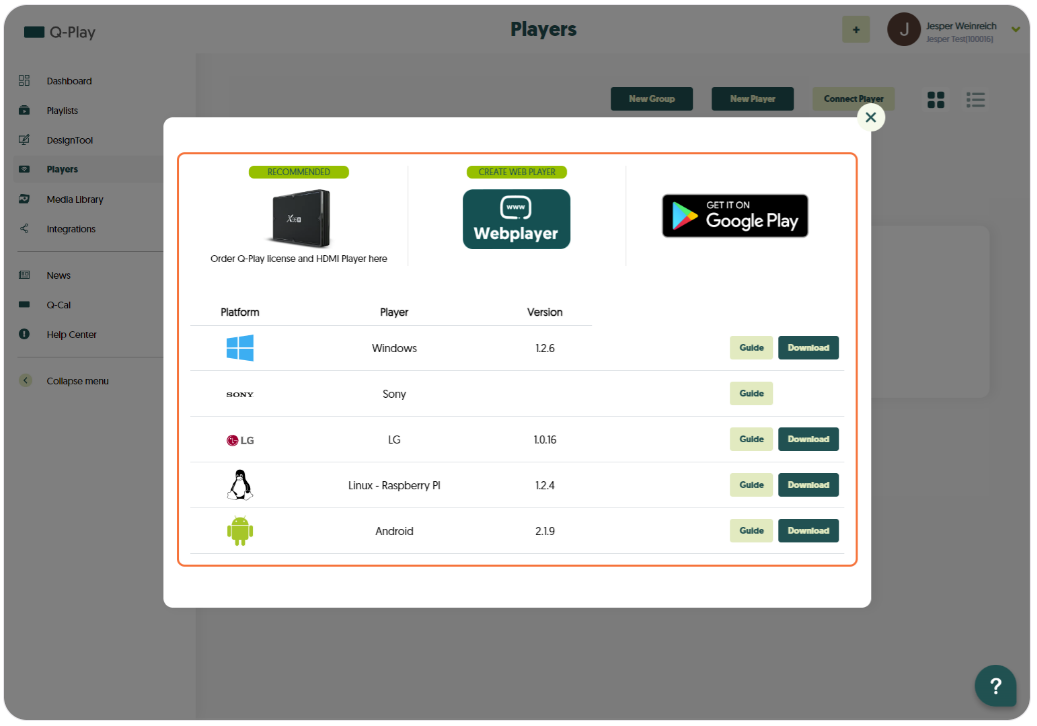The width and height of the screenshot is (1037, 726).
Task: Click the Android robot logo
Action: [240, 531]
